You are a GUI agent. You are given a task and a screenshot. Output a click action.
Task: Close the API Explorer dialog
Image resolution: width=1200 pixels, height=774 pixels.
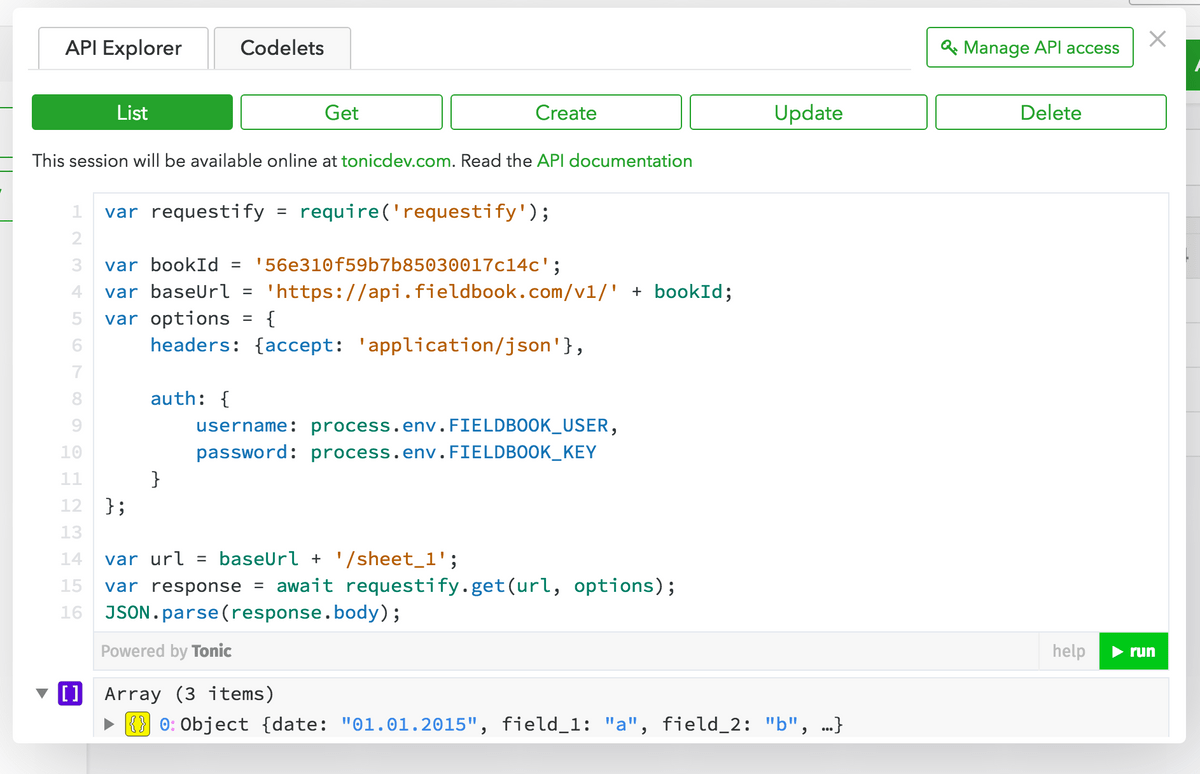[x=1157, y=39]
